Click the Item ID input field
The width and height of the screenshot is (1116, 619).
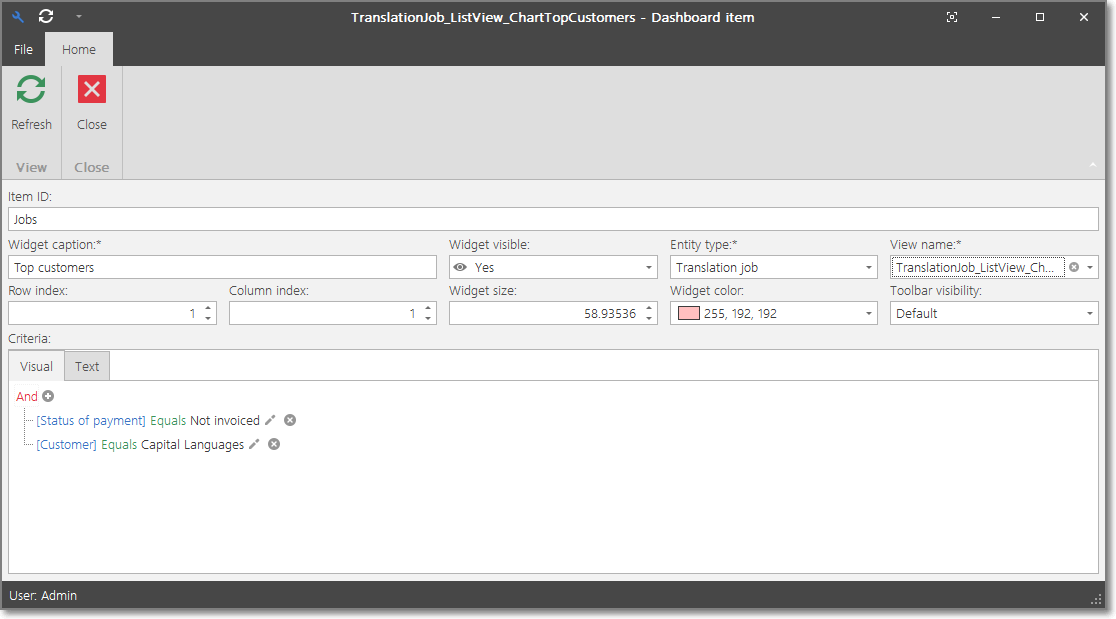pyautogui.click(x=553, y=219)
